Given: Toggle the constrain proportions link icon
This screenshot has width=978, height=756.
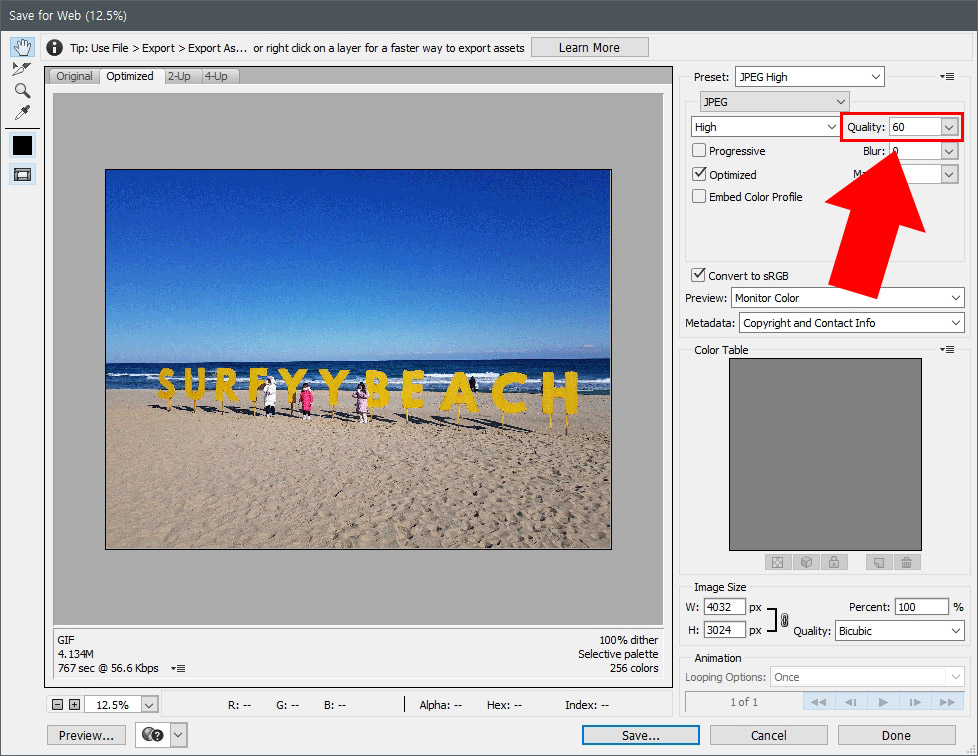Looking at the screenshot, I should click(784, 620).
